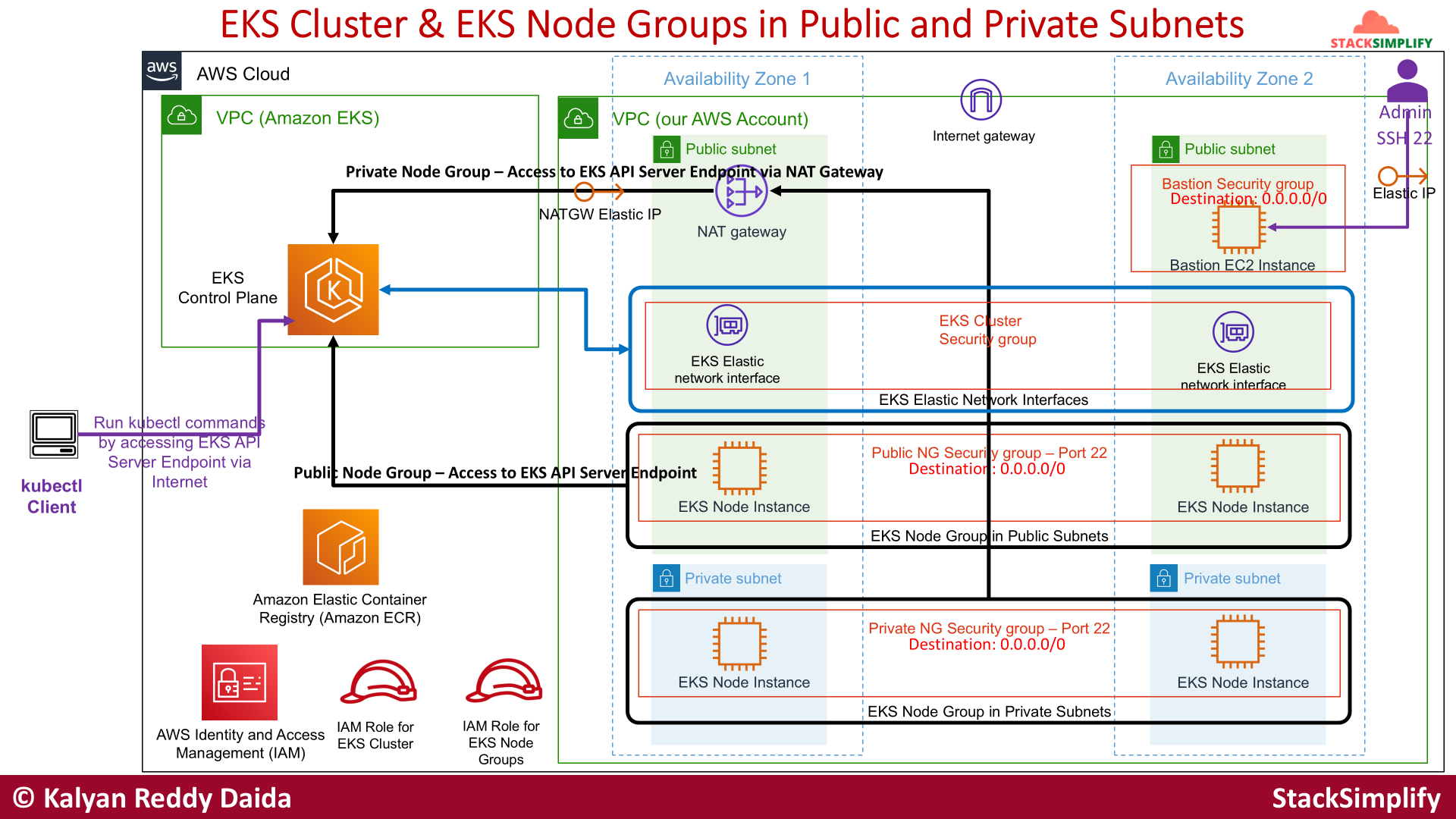The image size is (1456, 819).
Task: Click the StackSimplify logo in top-right corner
Action: (1380, 30)
